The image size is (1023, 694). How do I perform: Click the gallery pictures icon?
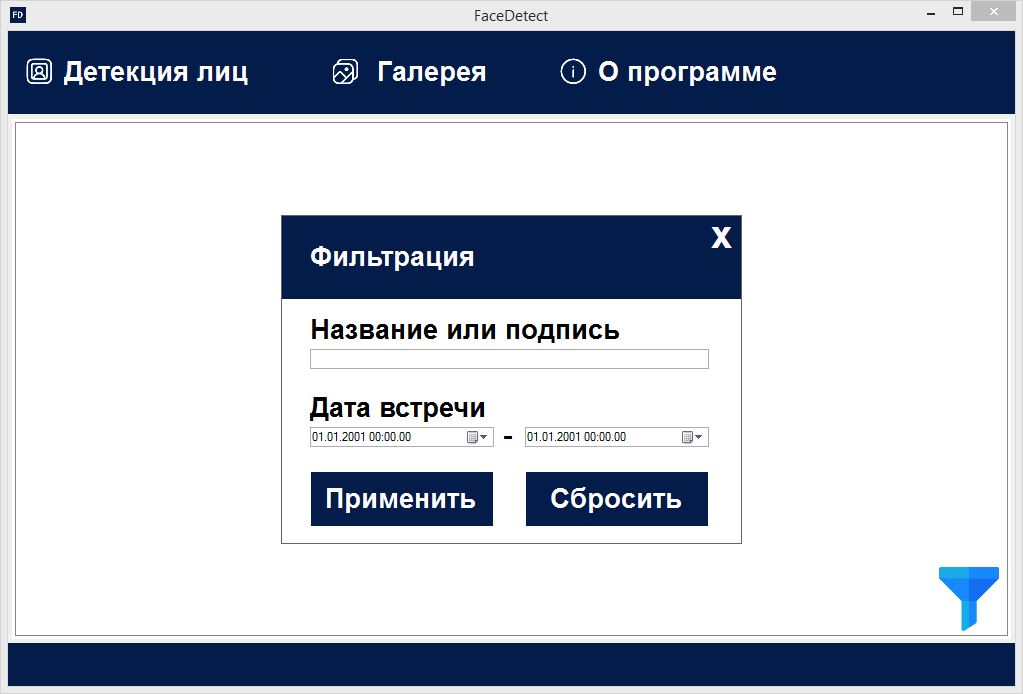(345, 72)
